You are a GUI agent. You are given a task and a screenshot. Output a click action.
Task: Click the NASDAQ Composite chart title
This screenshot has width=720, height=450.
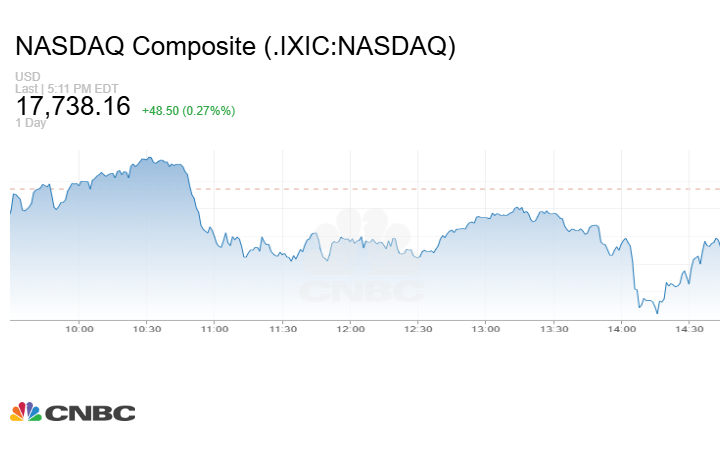(x=235, y=46)
